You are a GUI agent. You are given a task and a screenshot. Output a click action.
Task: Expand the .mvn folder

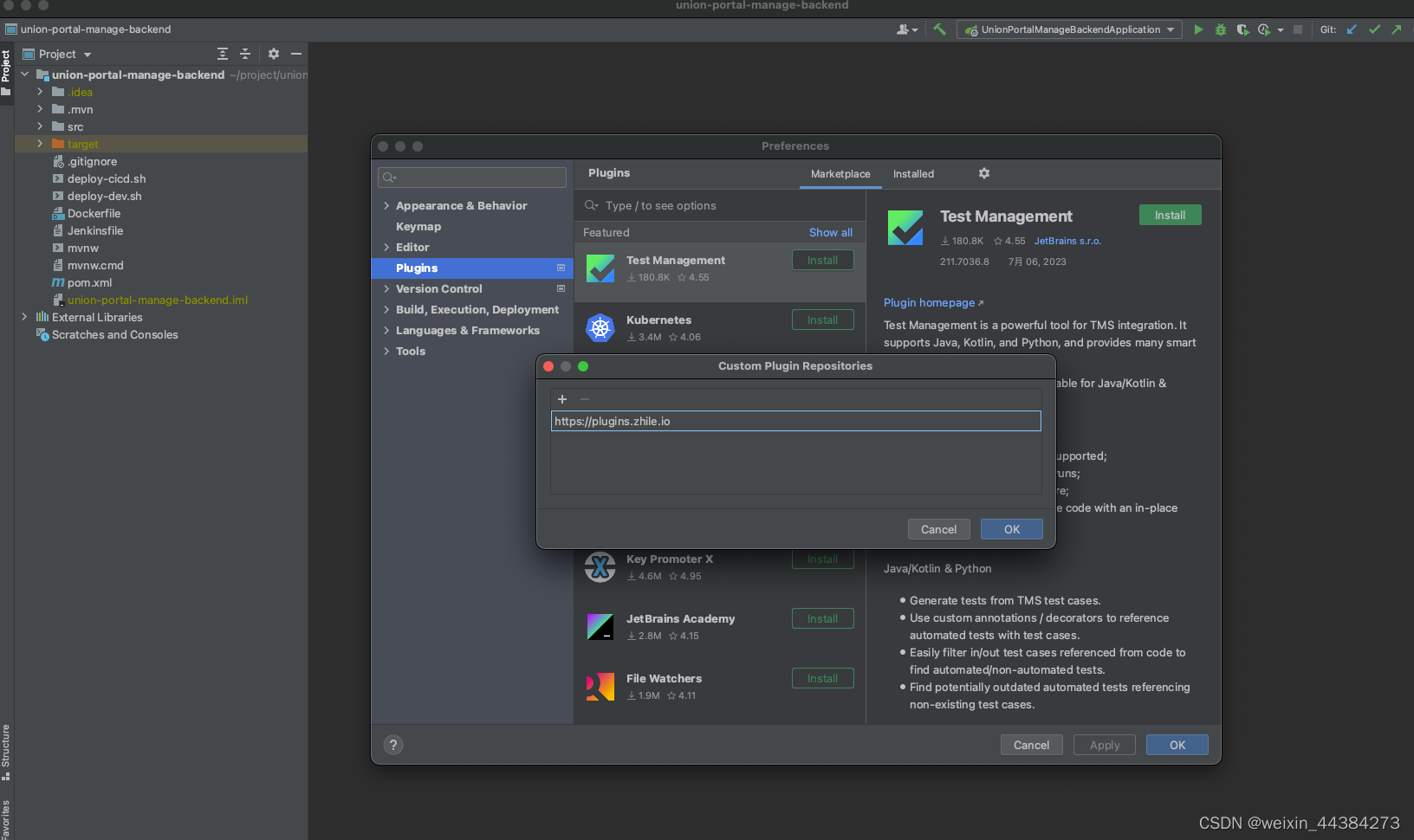tap(40, 109)
